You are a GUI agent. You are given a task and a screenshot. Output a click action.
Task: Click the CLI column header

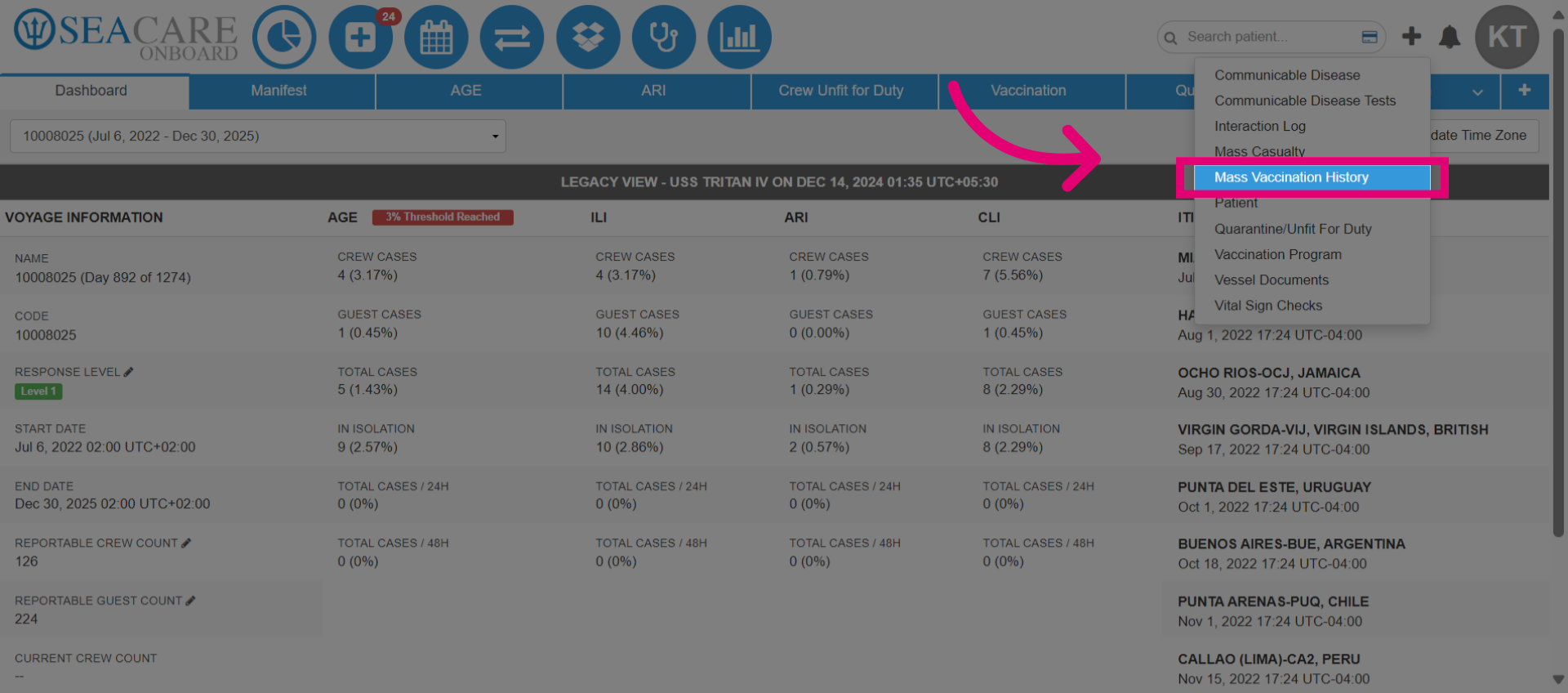tap(989, 217)
